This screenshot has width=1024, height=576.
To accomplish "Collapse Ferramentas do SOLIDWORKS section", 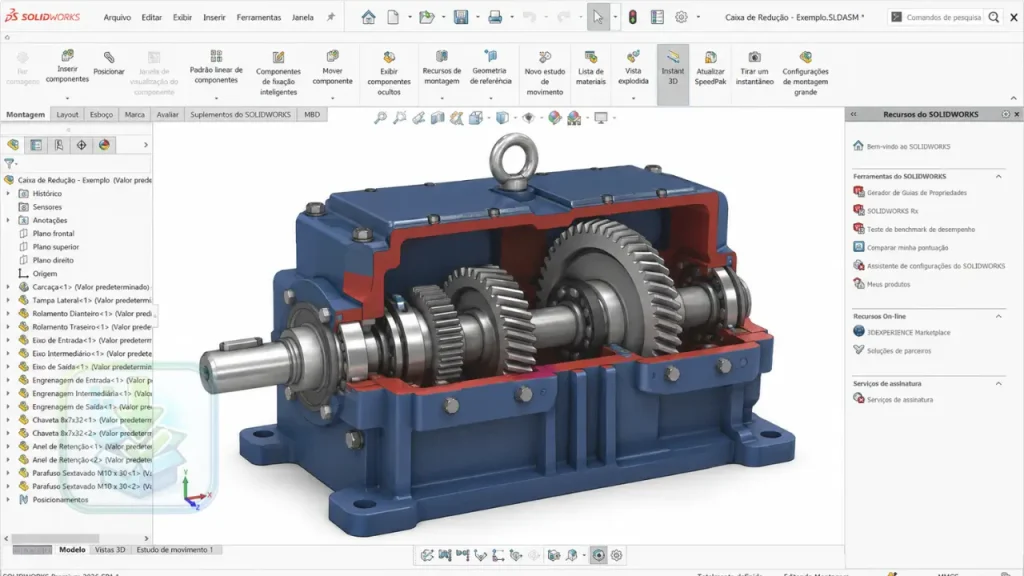I will coord(999,176).
